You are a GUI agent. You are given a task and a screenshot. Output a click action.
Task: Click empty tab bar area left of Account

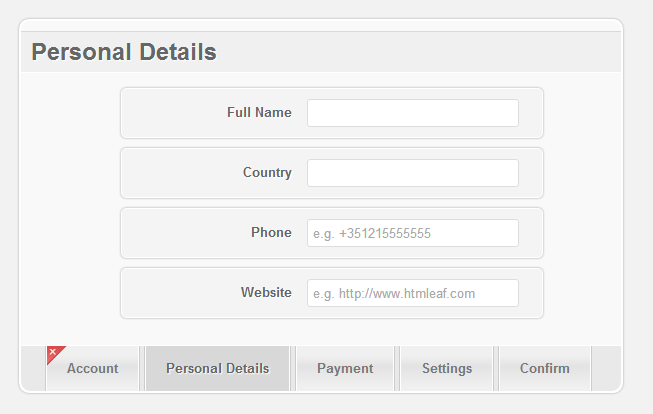[33, 369]
